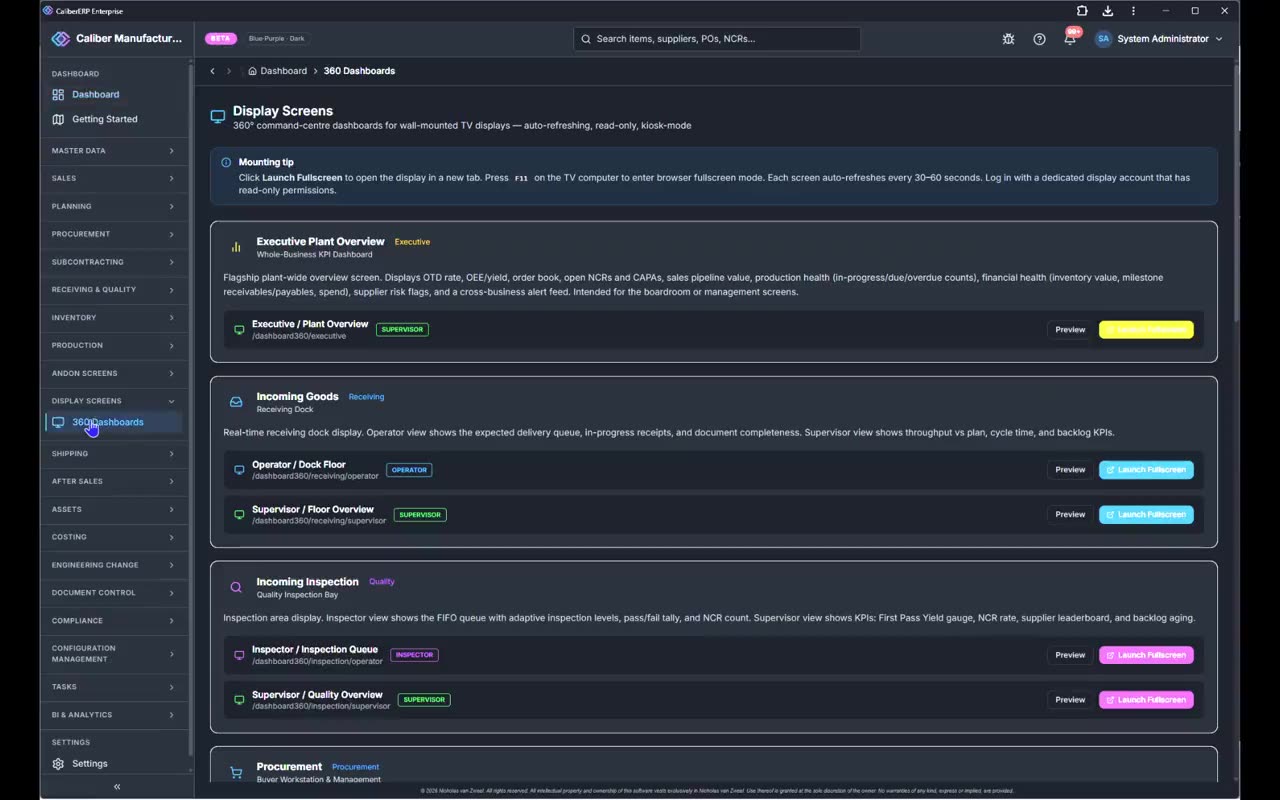Expand the Subcontracting section
Screen dimensions: 1280x800
(114, 262)
